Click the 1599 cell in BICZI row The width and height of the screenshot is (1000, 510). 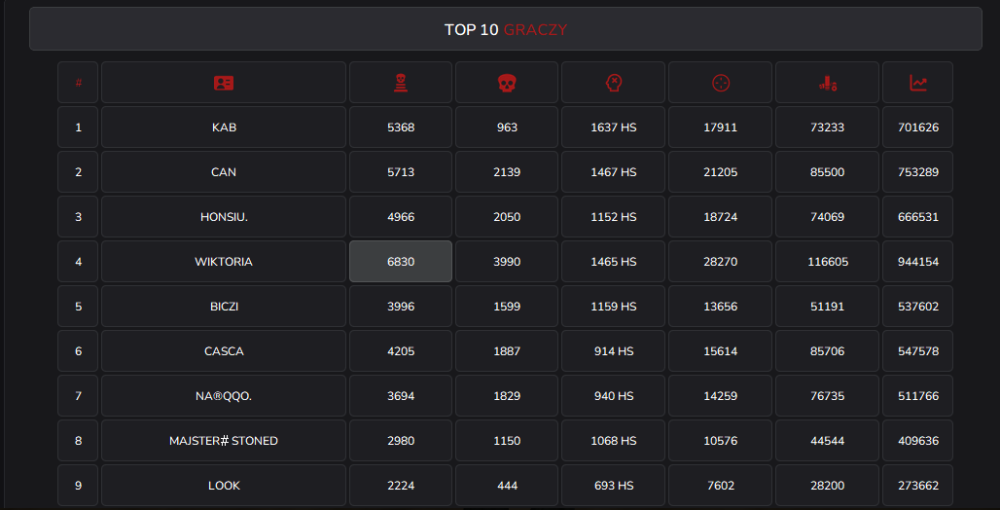pyautogui.click(x=507, y=306)
